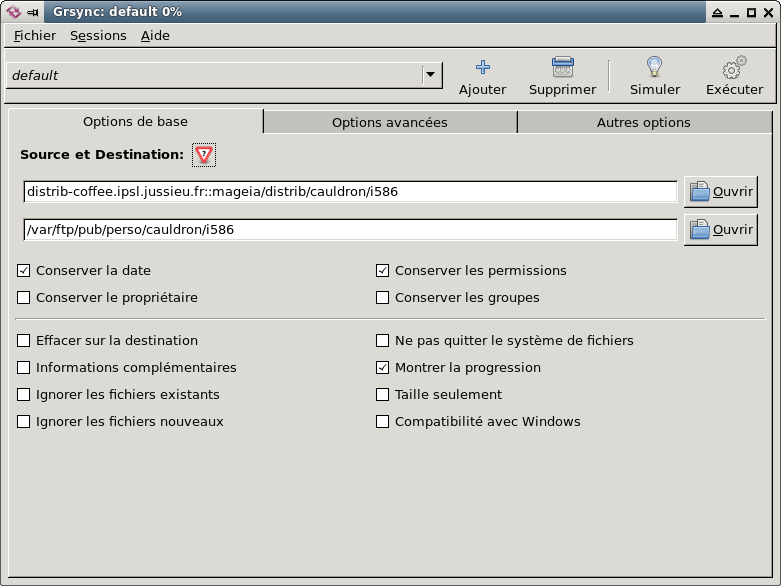Open the Fichier menu
The width and height of the screenshot is (781, 586).
click(x=34, y=36)
